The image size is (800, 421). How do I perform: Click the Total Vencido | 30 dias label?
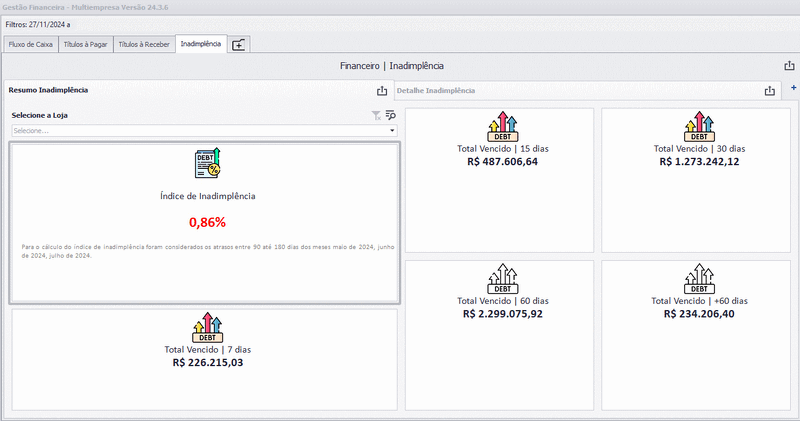(699, 148)
